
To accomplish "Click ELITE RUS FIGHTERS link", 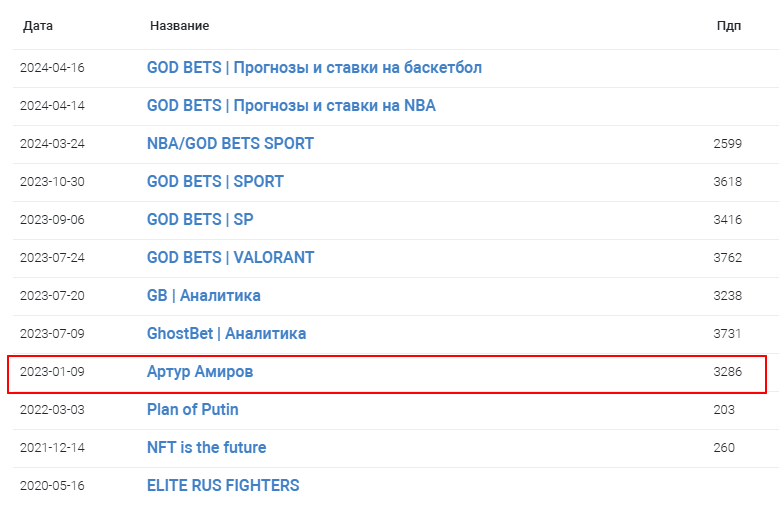I will coord(223,486).
